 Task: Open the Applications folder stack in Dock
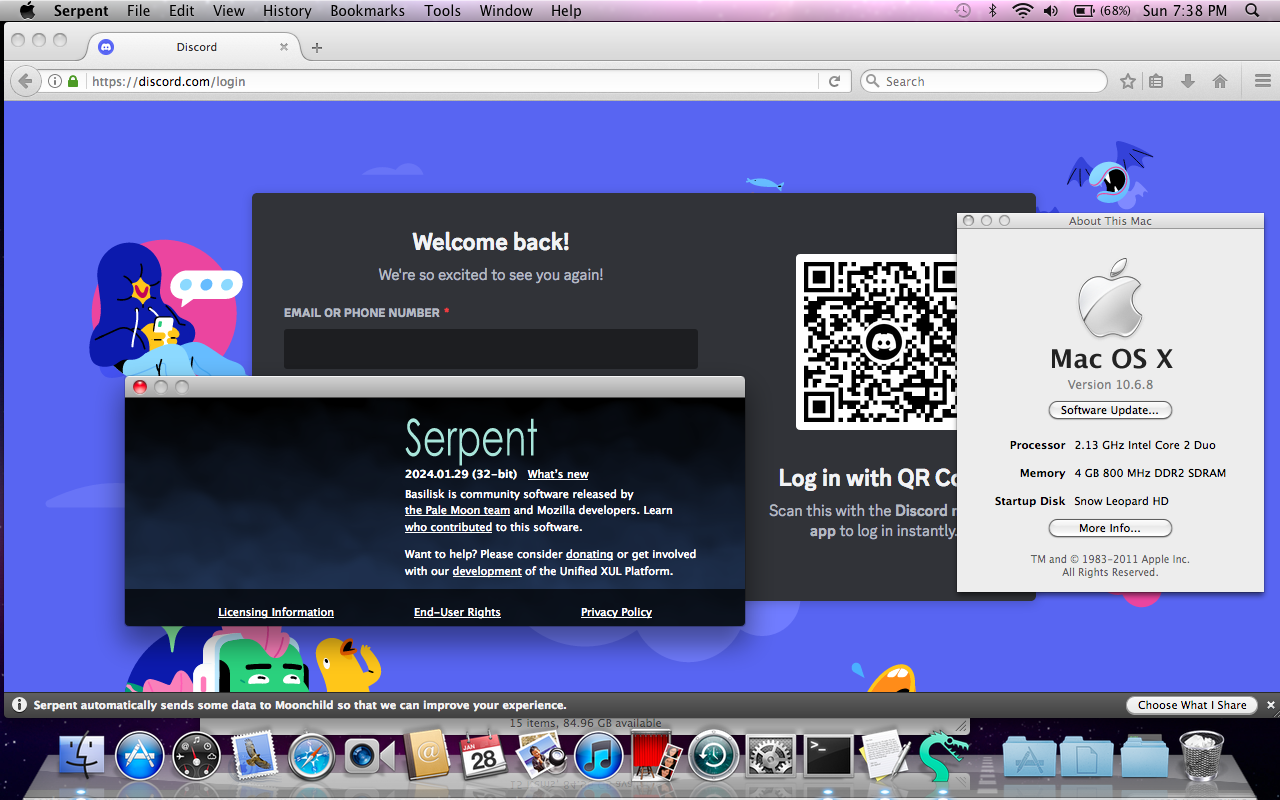tap(1030, 756)
